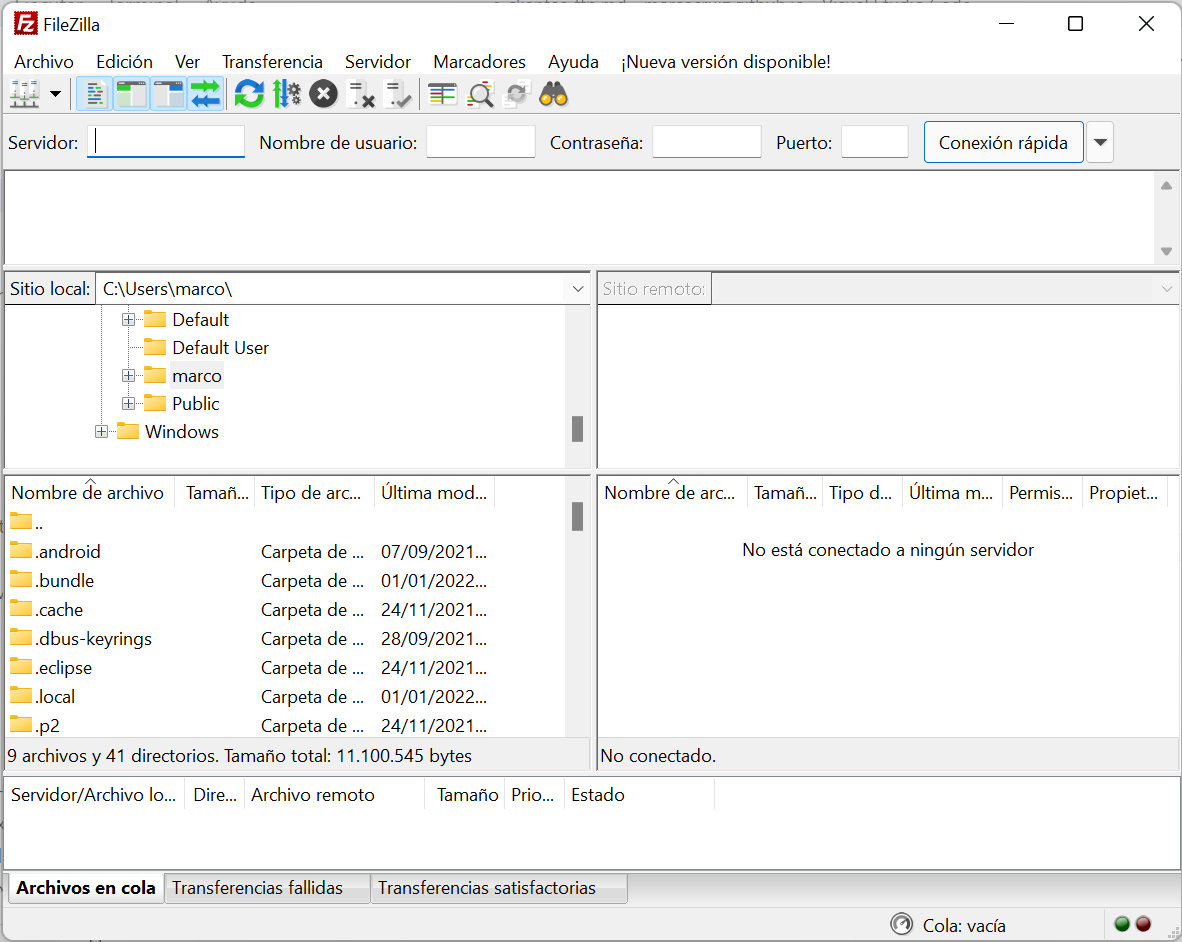The height and width of the screenshot is (942, 1182).
Task: Click the FileZilla logo in the title bar
Action: pos(26,24)
